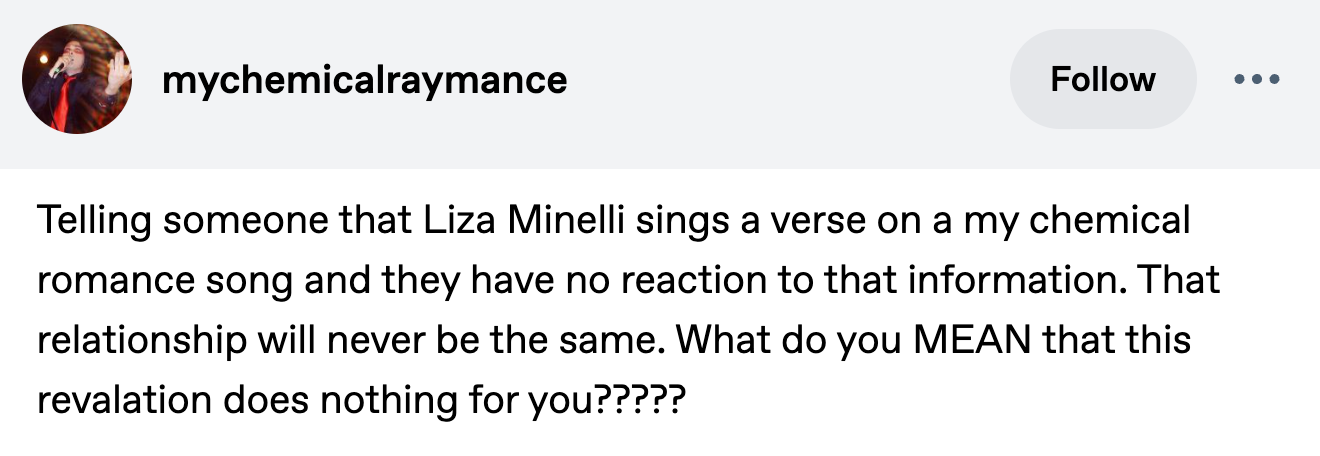The image size is (1320, 456).
Task: Open the mychemicalraymance username link
Action: [364, 80]
